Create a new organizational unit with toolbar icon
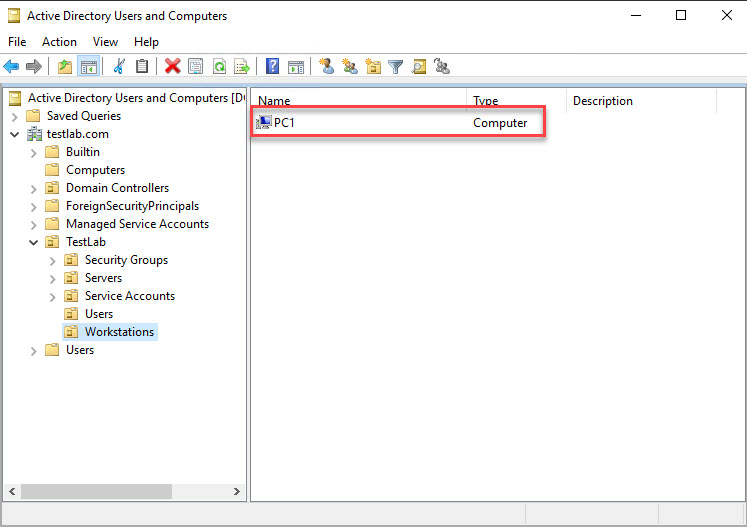 pos(373,66)
